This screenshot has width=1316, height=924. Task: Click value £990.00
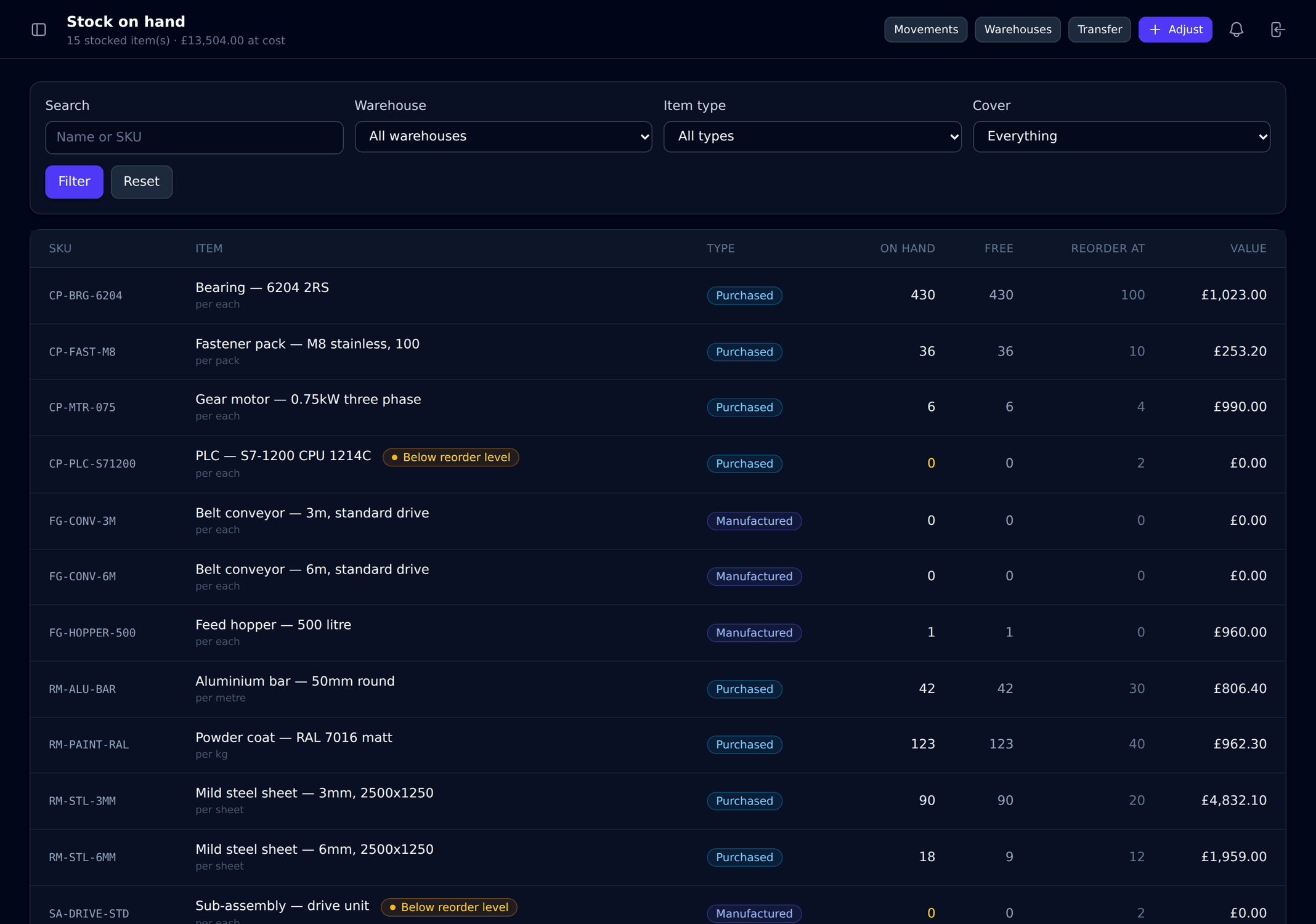pos(1240,407)
